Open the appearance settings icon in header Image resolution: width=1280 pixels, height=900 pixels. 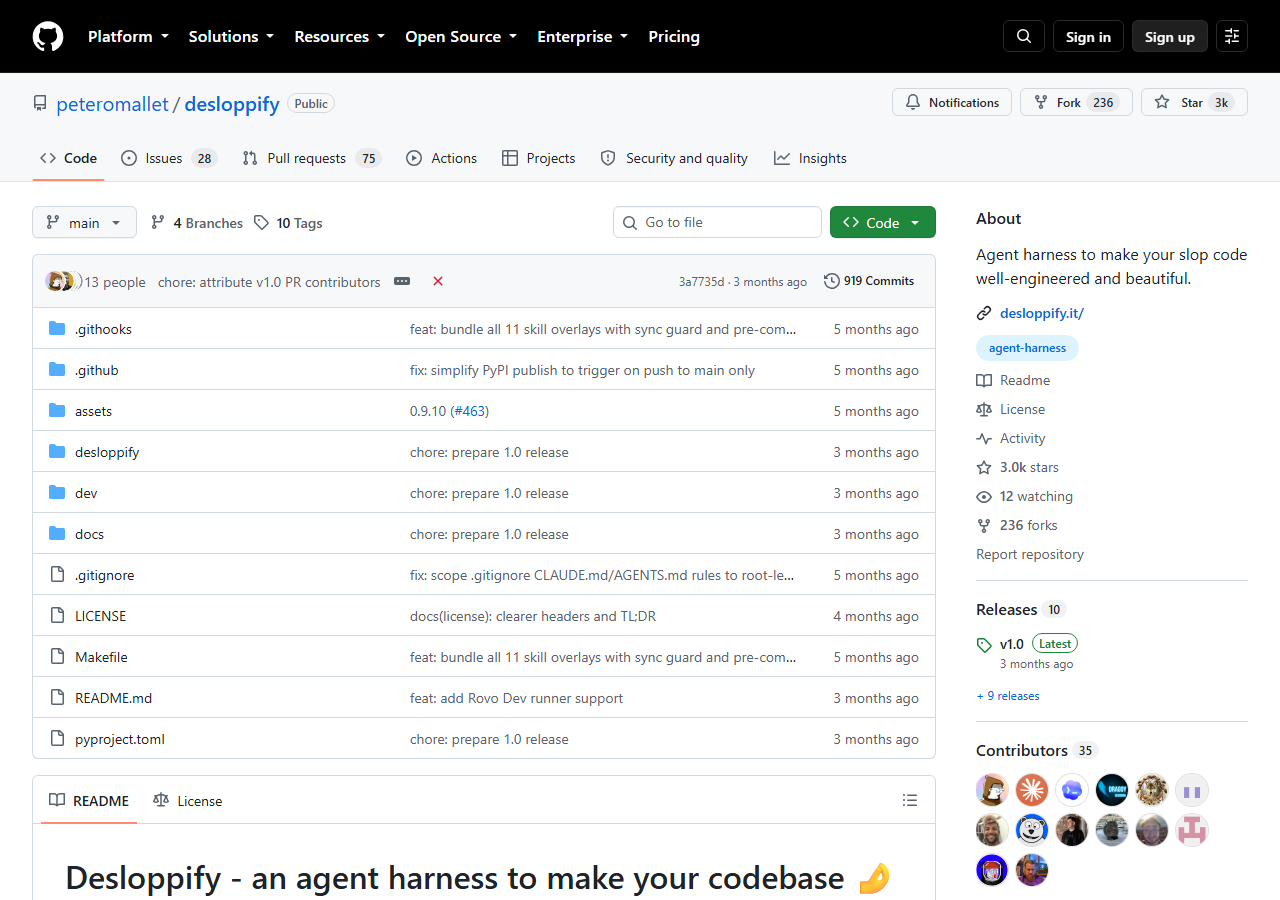[x=1232, y=37]
